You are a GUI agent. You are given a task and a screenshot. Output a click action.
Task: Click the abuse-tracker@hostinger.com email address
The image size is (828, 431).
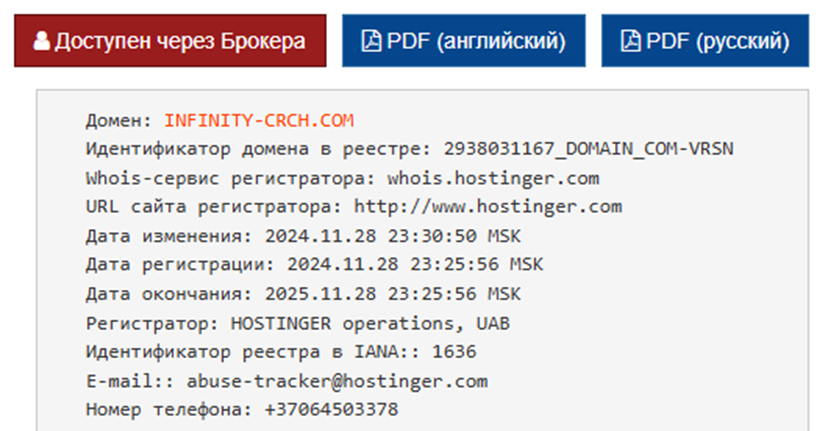pyautogui.click(x=337, y=381)
